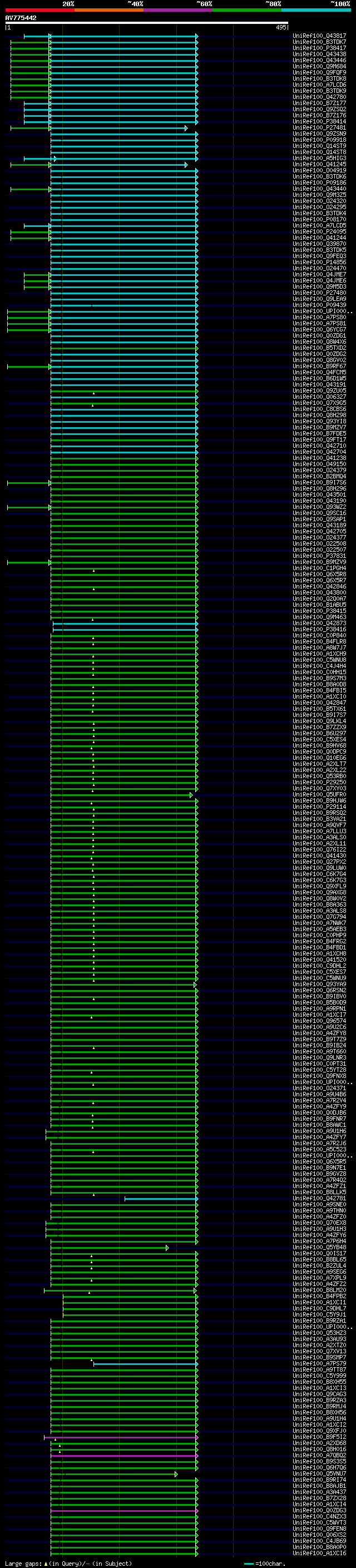
Task: Select the UniRef100_Q6H7Q6 label
Action: click(x=319, y=1467)
